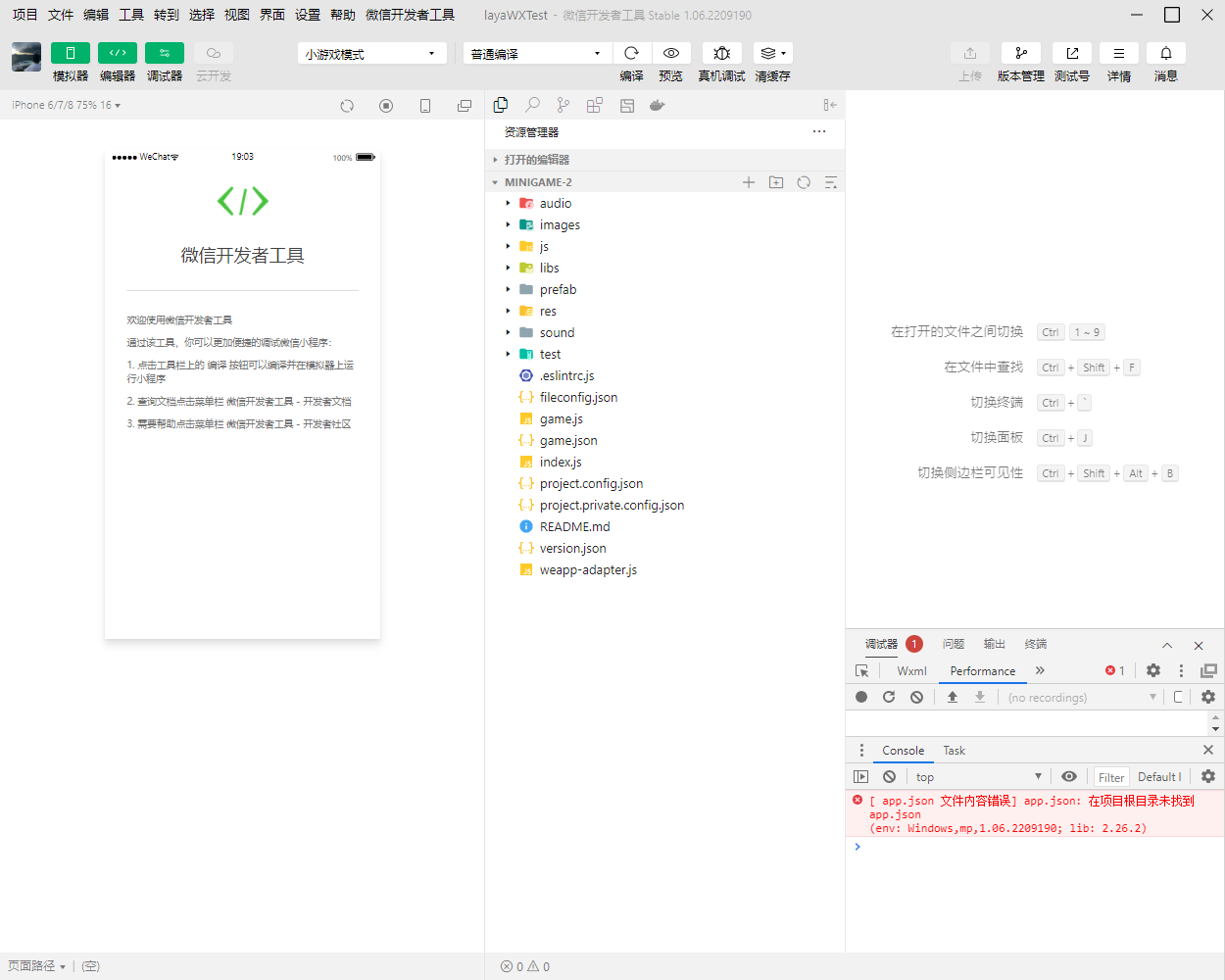This screenshot has height=980, width=1225.
Task: Show more devtools tabs chevron
Action: [x=1040, y=670]
